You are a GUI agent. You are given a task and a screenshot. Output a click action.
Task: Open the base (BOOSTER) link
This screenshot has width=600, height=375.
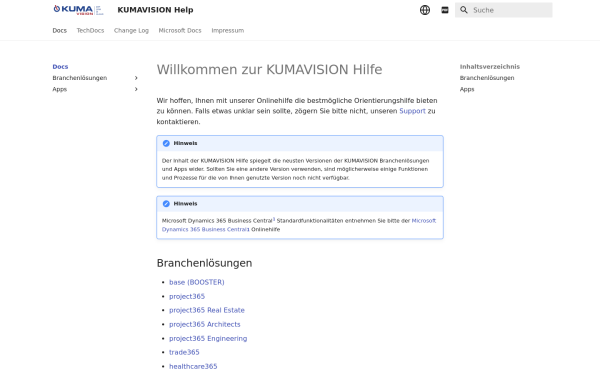click(x=197, y=282)
